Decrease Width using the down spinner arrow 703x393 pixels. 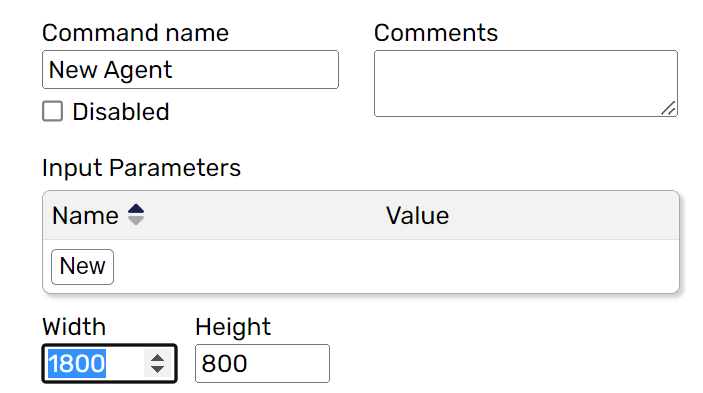click(157, 369)
